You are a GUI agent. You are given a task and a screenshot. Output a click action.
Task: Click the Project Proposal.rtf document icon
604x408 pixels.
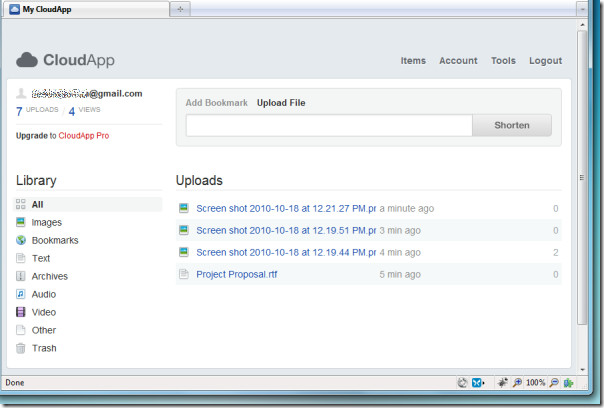point(184,274)
